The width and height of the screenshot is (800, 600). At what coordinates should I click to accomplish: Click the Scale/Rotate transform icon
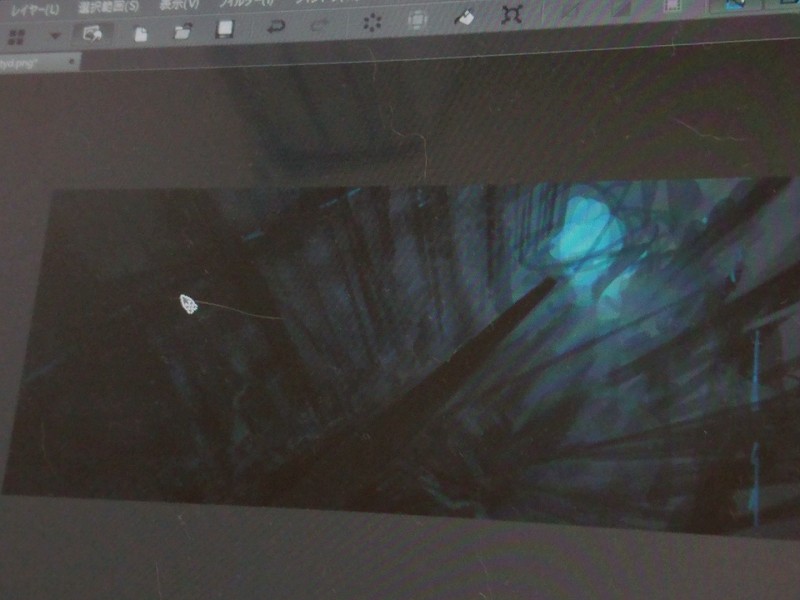pos(511,15)
